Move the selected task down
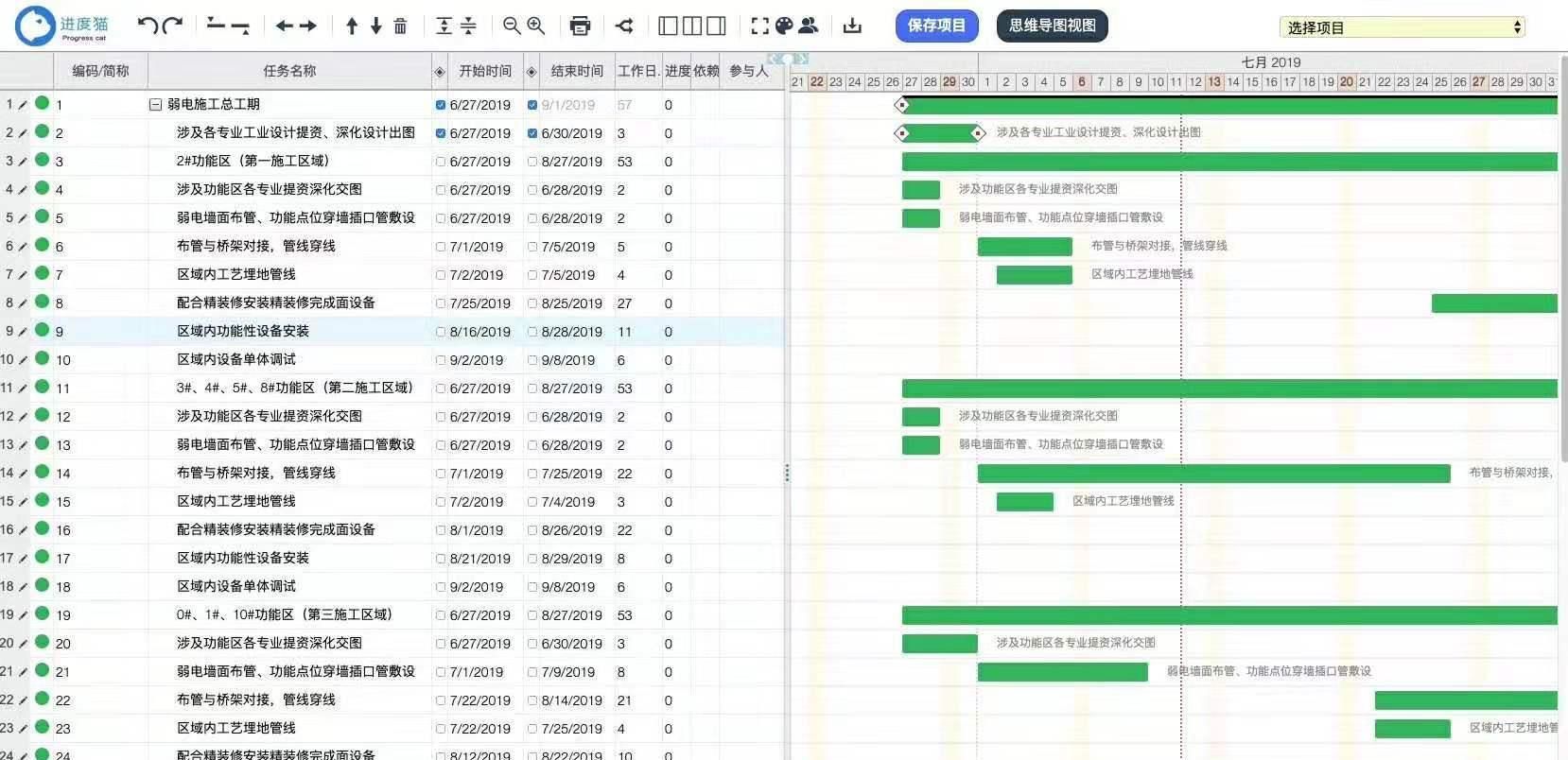1568x760 pixels. point(376,26)
